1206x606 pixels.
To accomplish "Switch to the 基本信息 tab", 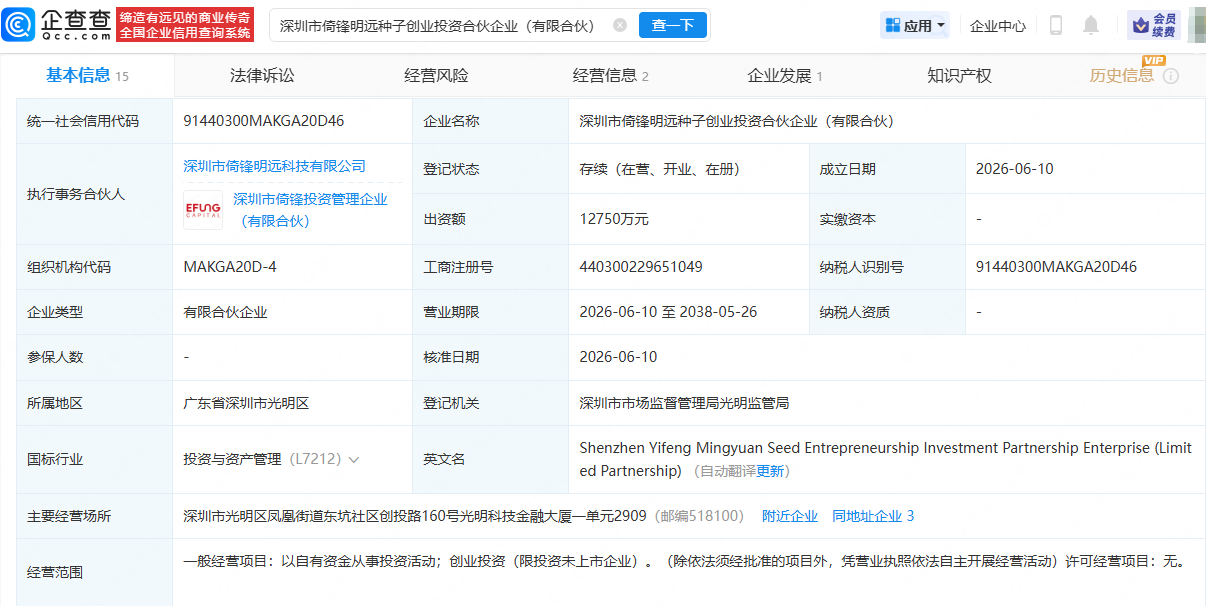I will coord(87,75).
